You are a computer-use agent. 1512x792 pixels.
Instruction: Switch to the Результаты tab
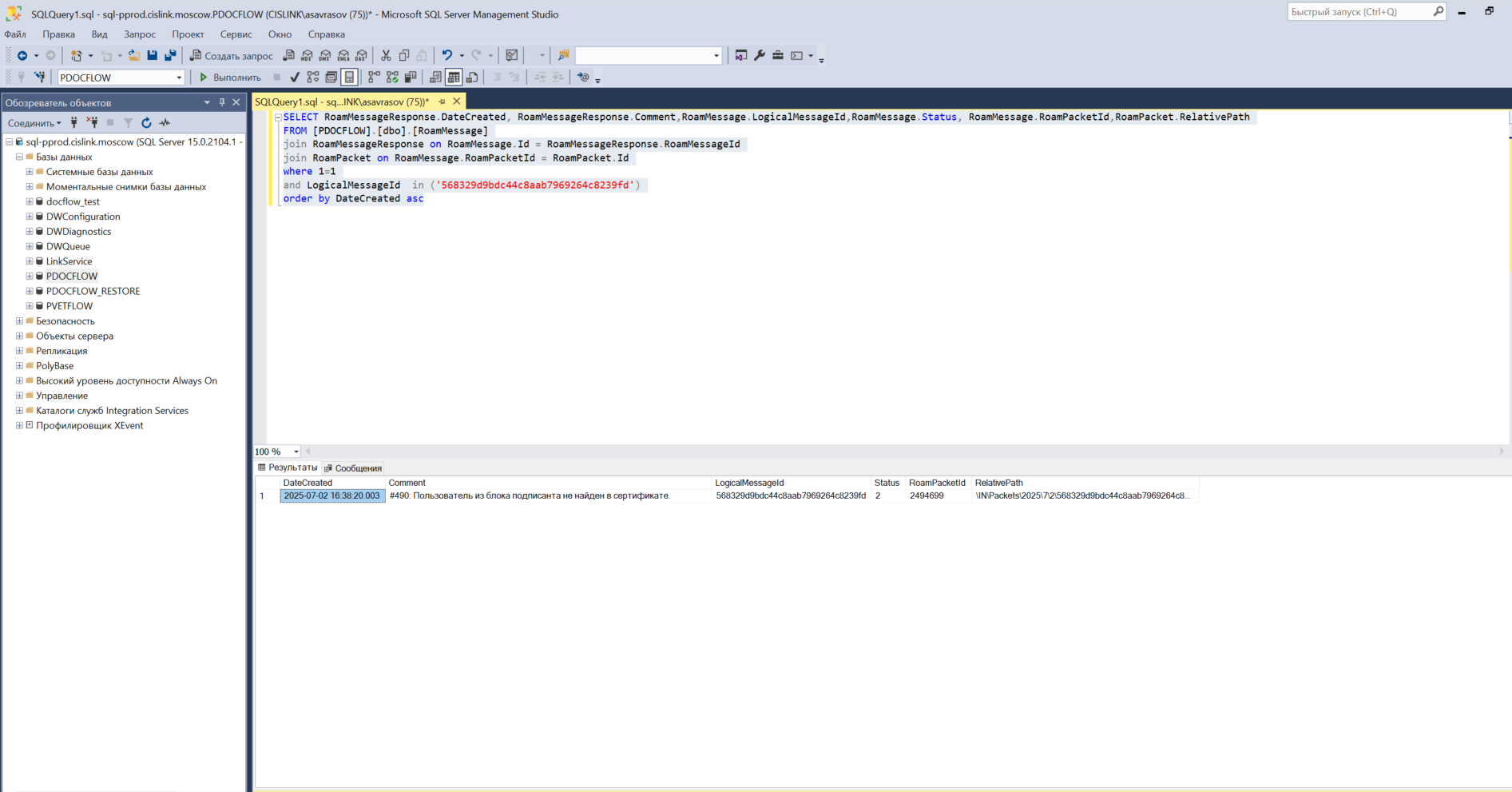click(288, 468)
